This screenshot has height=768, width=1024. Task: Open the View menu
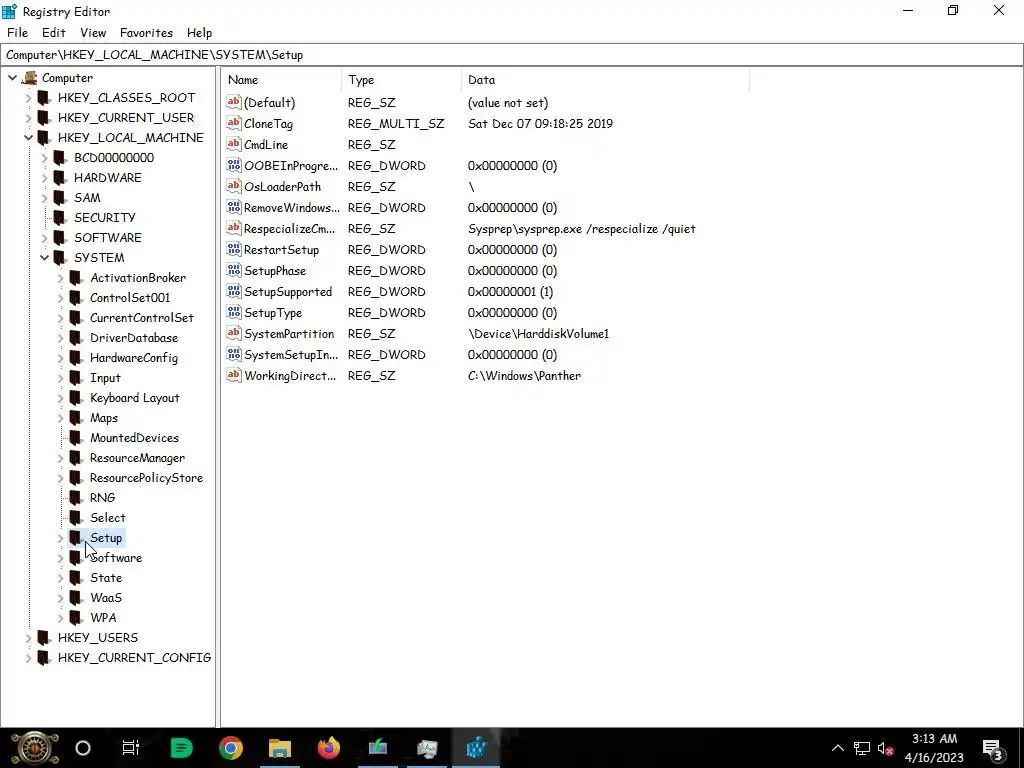(93, 33)
